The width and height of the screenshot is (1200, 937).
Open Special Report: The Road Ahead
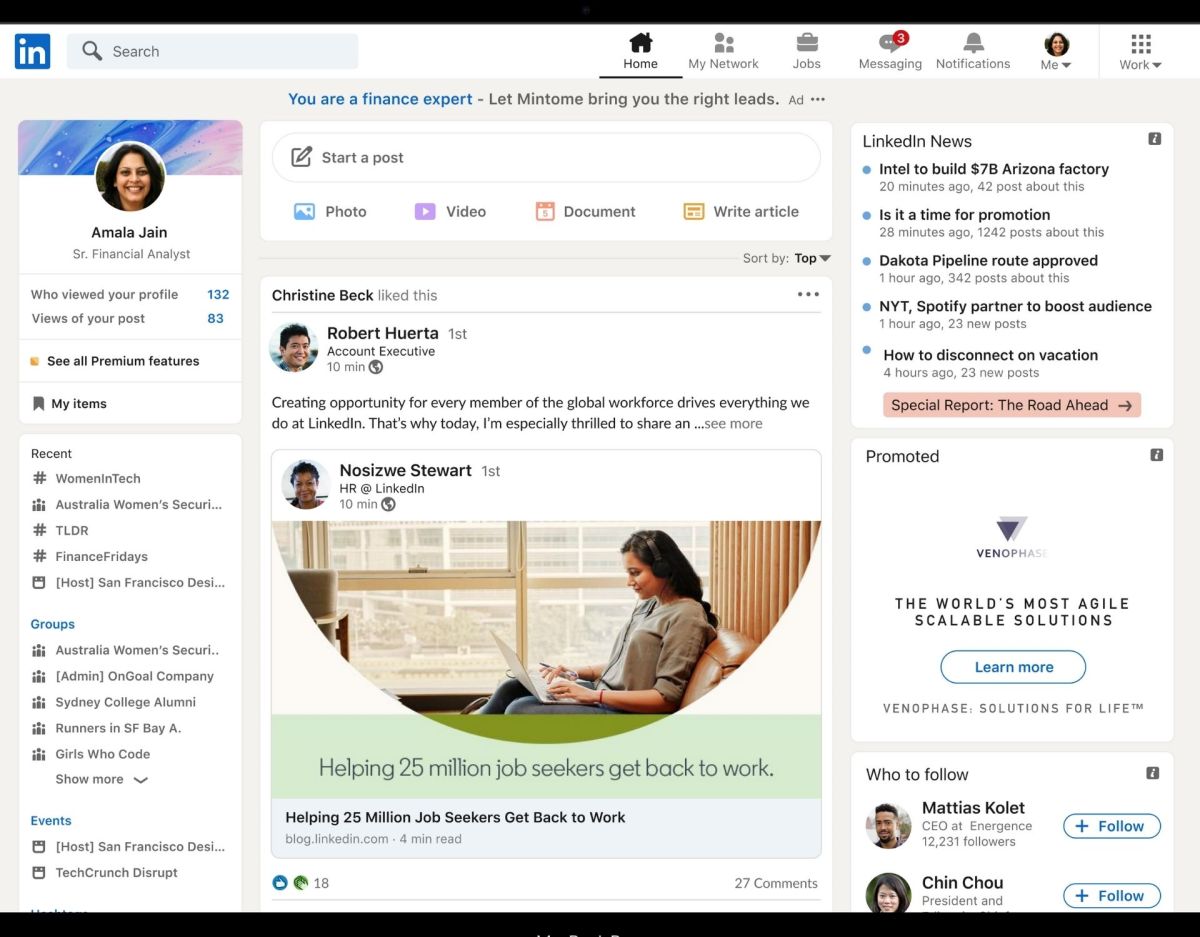(1012, 405)
